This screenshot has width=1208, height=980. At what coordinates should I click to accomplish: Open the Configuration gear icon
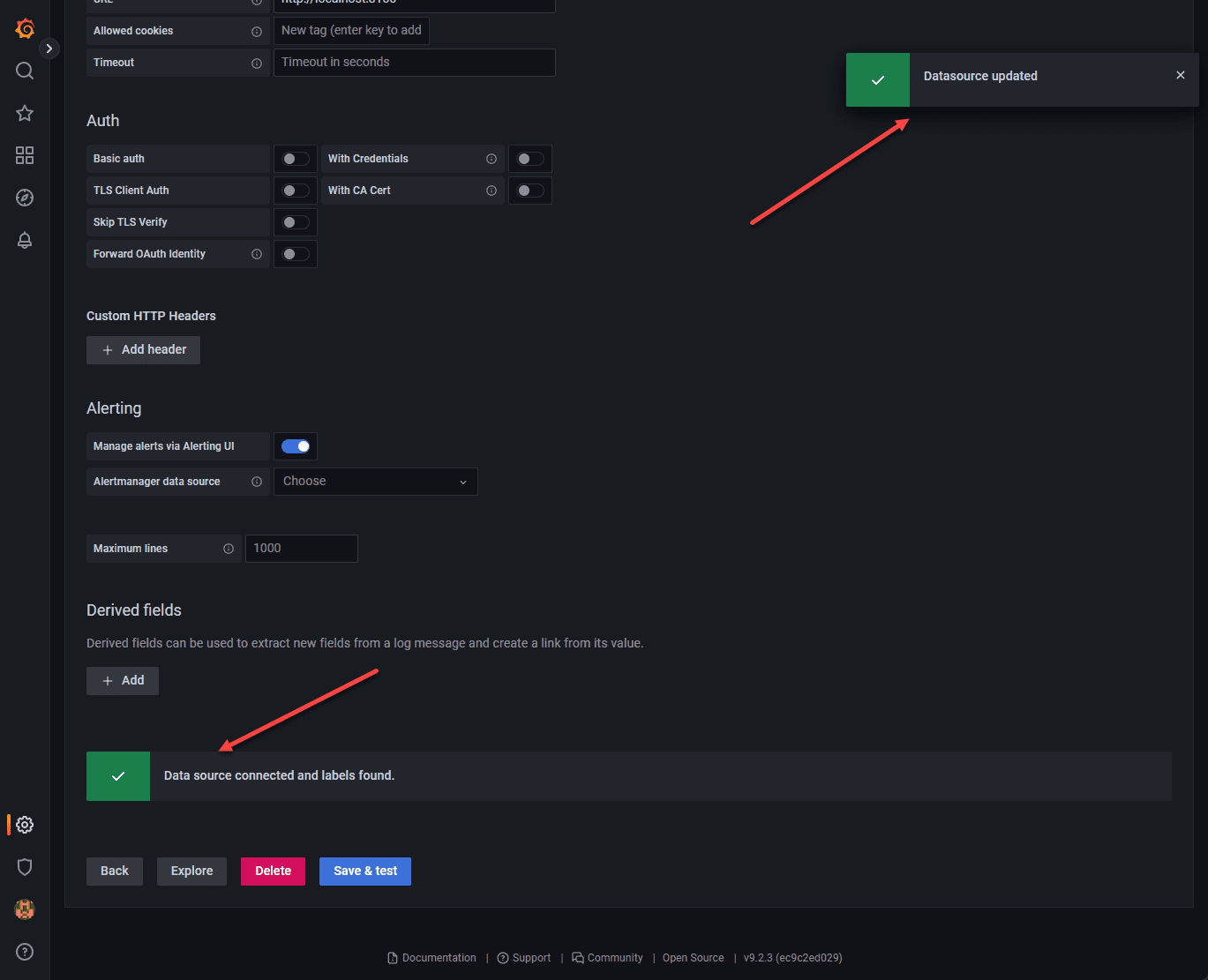25,825
